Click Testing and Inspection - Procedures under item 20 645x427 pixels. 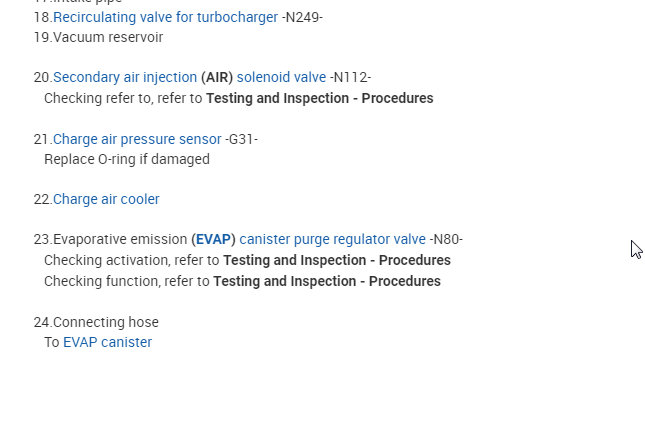coord(319,98)
